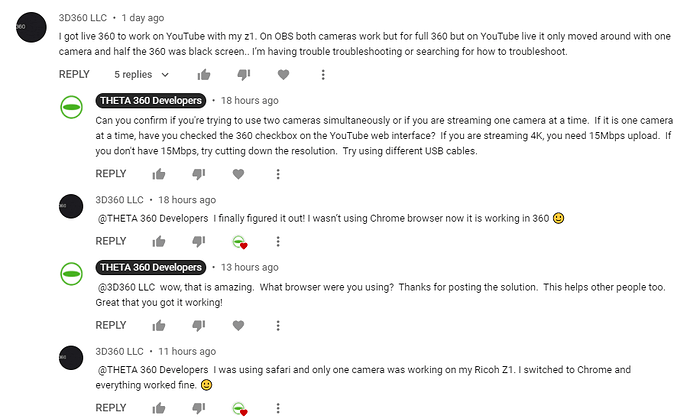Viewport: 690px width, 419px height.
Task: Heart the 13 hours ago THETA reply
Action: pos(239,326)
